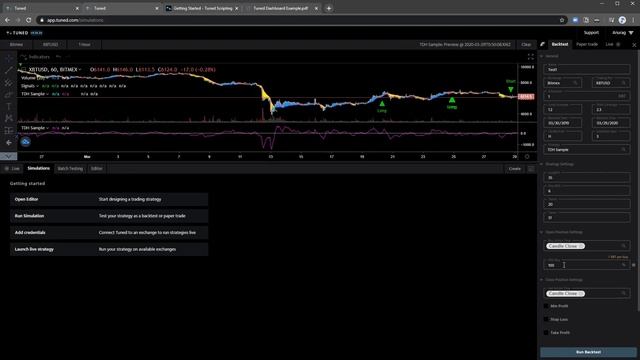
Task: Remove the exit Candle Close chip
Action: tap(582, 293)
